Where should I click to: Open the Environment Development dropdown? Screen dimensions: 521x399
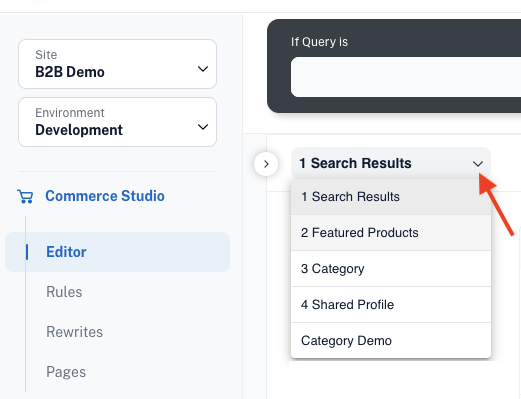point(117,122)
